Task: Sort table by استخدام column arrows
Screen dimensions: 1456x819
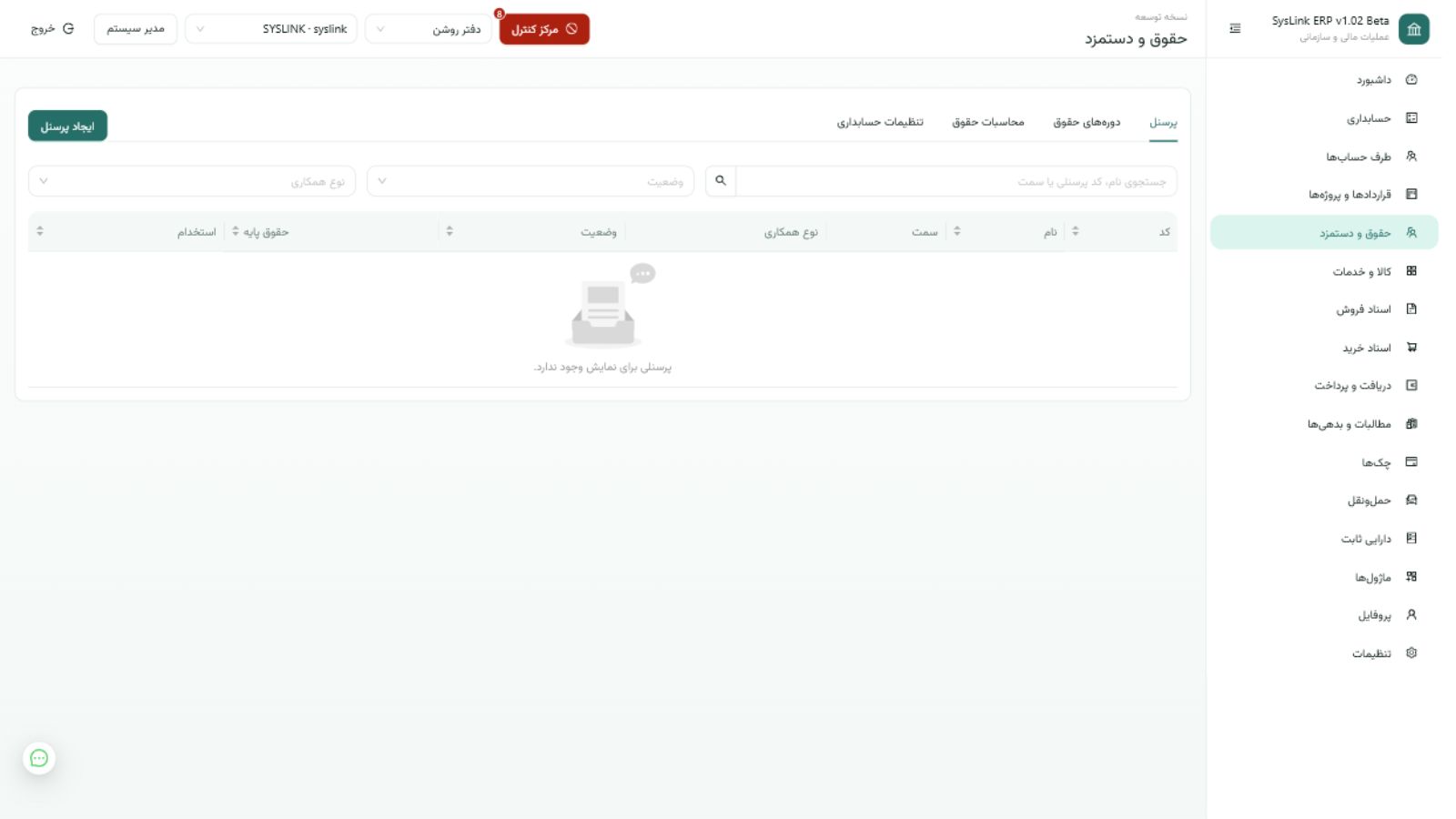Action: click(40, 231)
